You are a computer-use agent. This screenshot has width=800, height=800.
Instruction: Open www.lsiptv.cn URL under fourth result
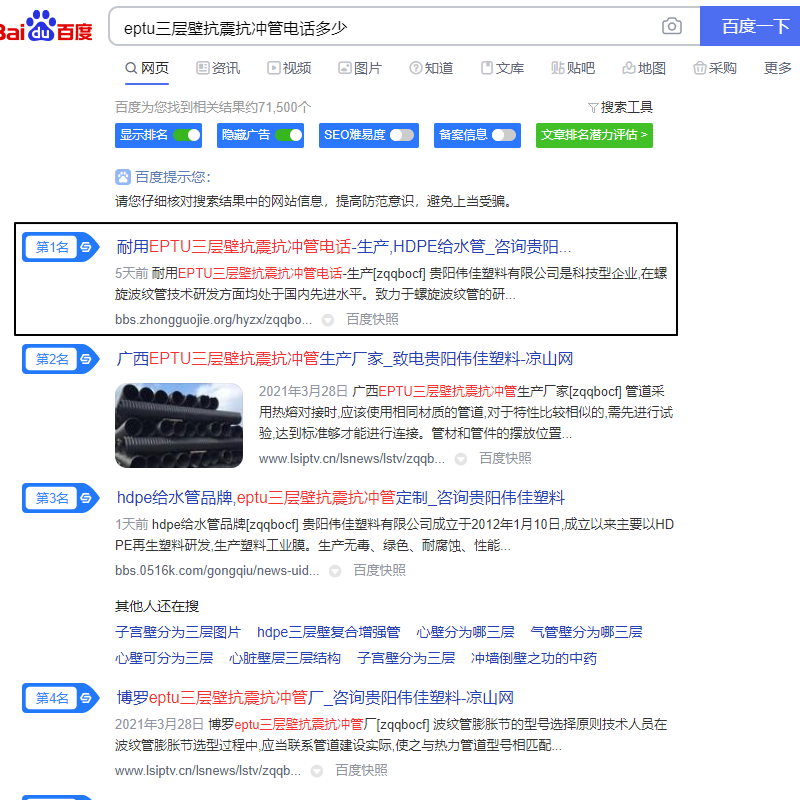tap(208, 771)
